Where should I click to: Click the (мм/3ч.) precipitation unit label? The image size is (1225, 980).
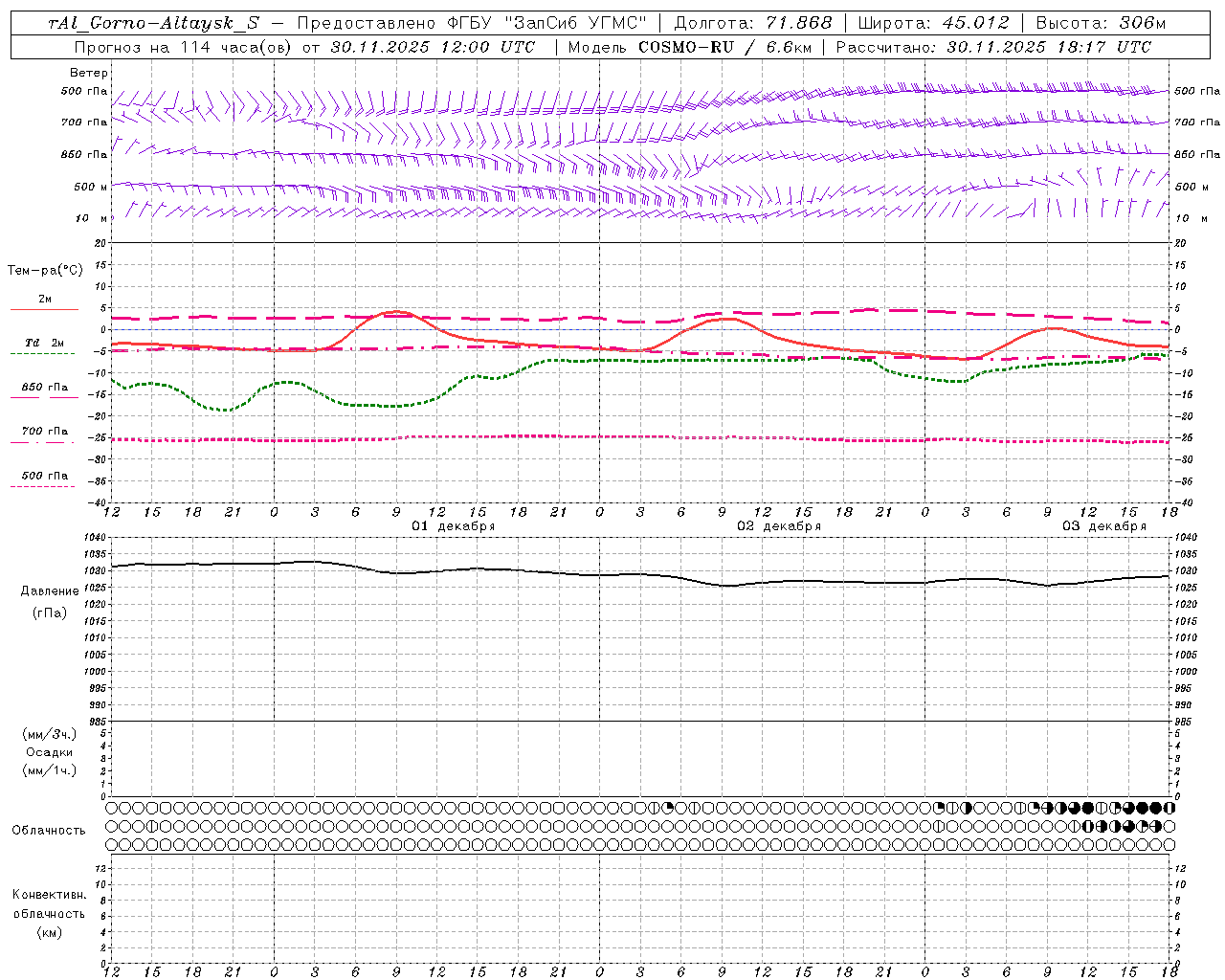point(50,734)
